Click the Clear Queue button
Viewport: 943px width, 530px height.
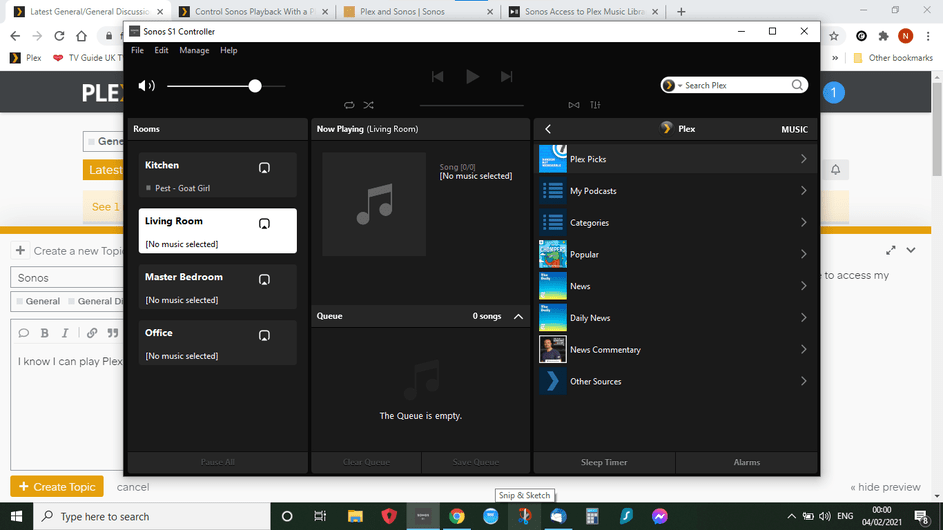pyautogui.click(x=366, y=462)
